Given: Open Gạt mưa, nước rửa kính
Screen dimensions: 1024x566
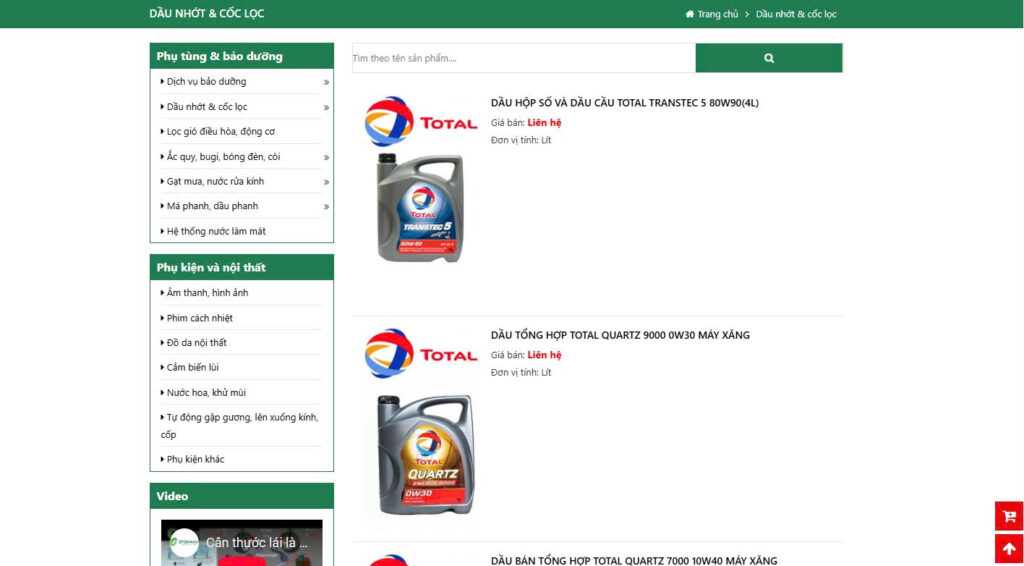Looking at the screenshot, I should click(216, 181).
